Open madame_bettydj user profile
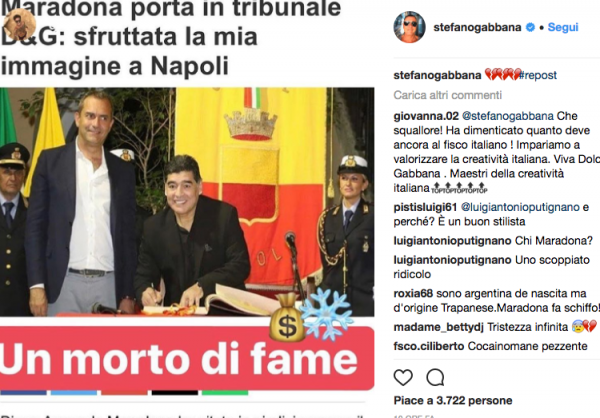The height and width of the screenshot is (418, 600). 439,327
